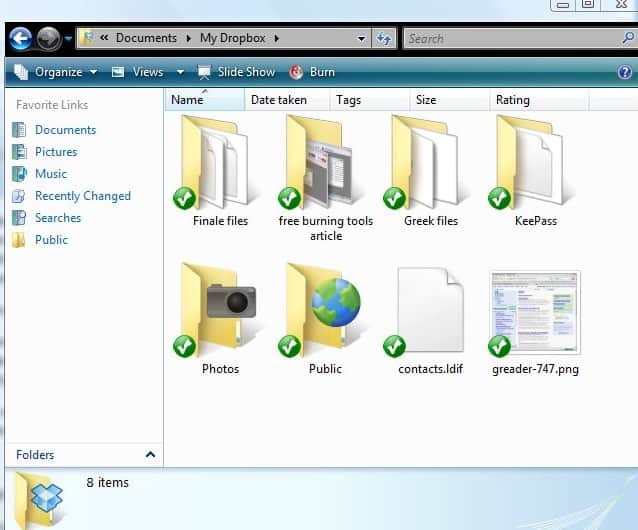Image resolution: width=638 pixels, height=530 pixels.
Task: Select the contacts.ldif file
Action: 429,311
